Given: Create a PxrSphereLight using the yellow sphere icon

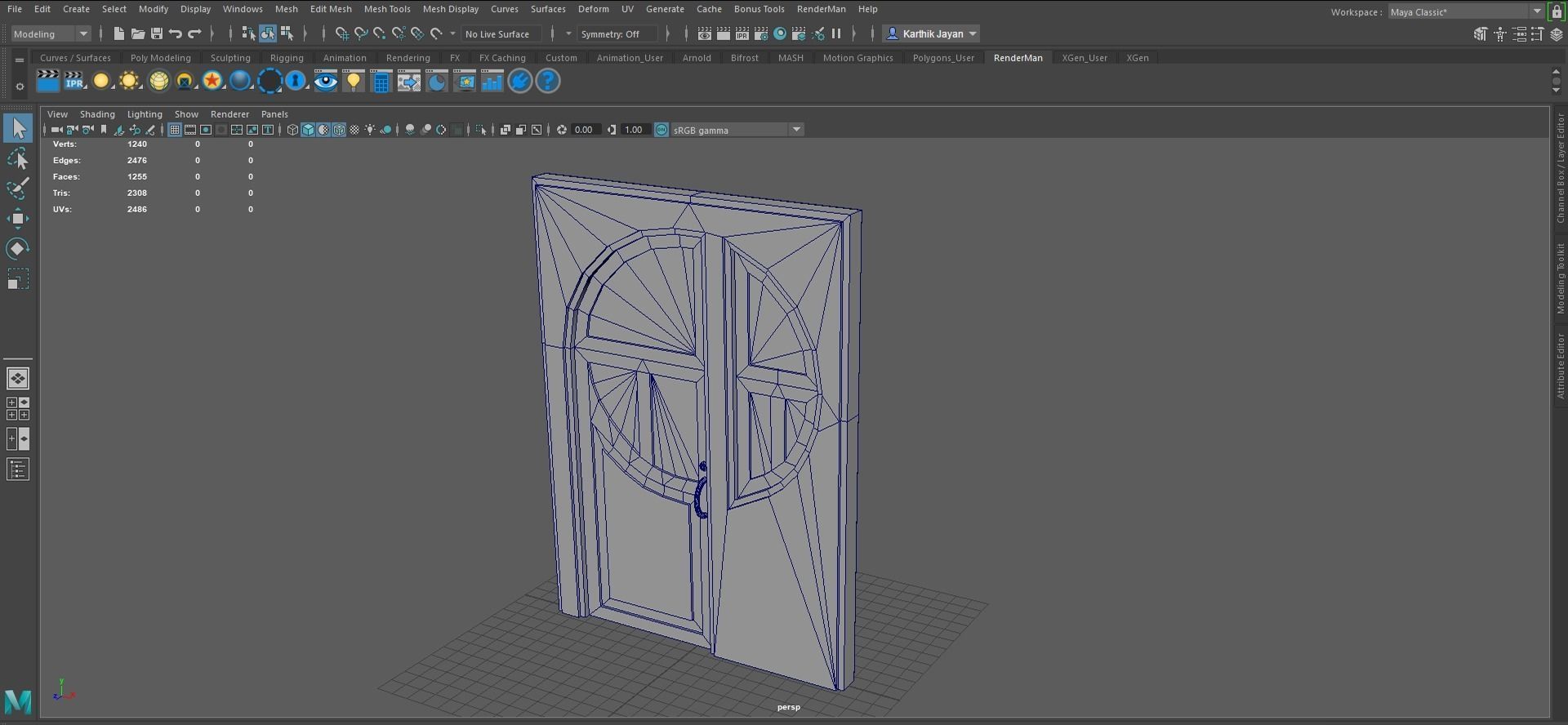Looking at the screenshot, I should coord(101,81).
